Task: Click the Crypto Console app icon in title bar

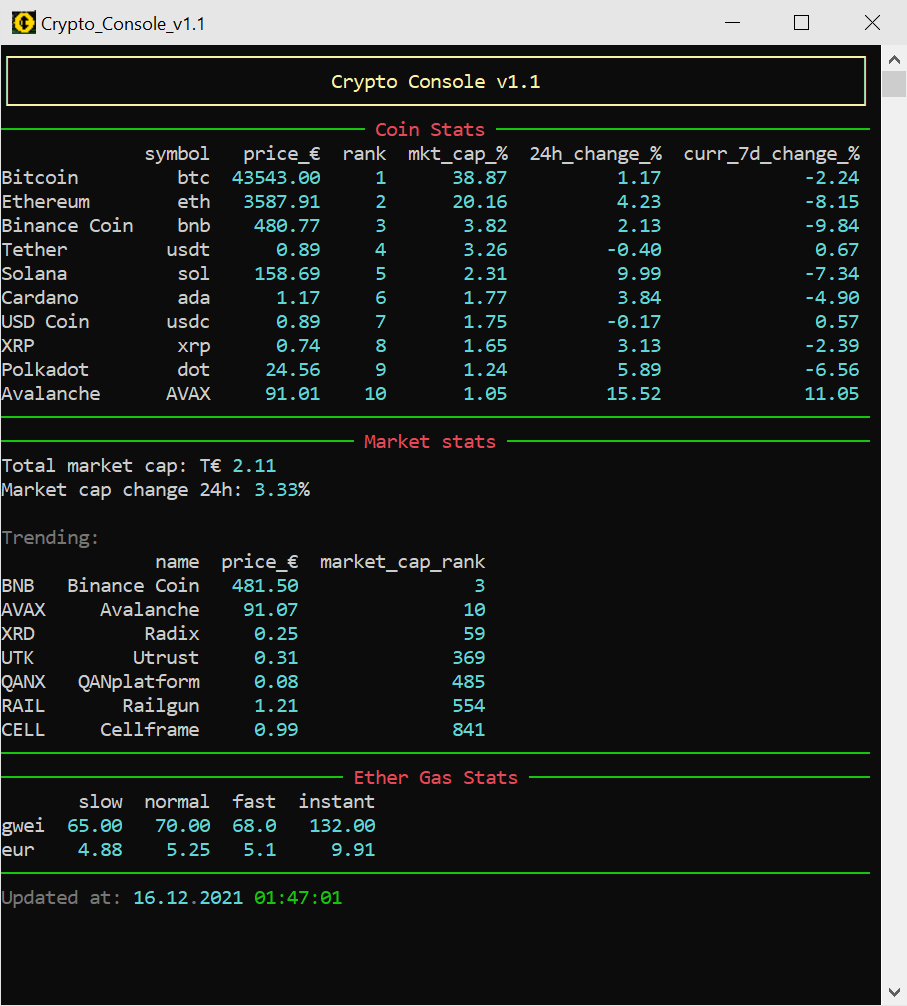Action: click(24, 23)
